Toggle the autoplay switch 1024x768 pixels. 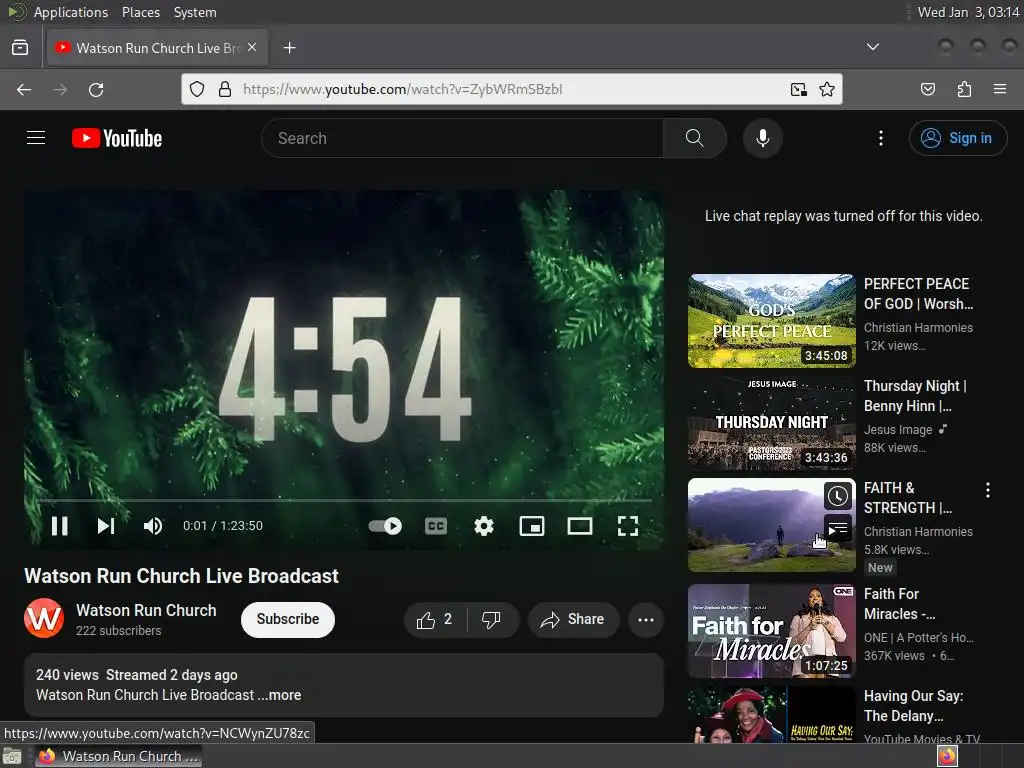(x=385, y=526)
